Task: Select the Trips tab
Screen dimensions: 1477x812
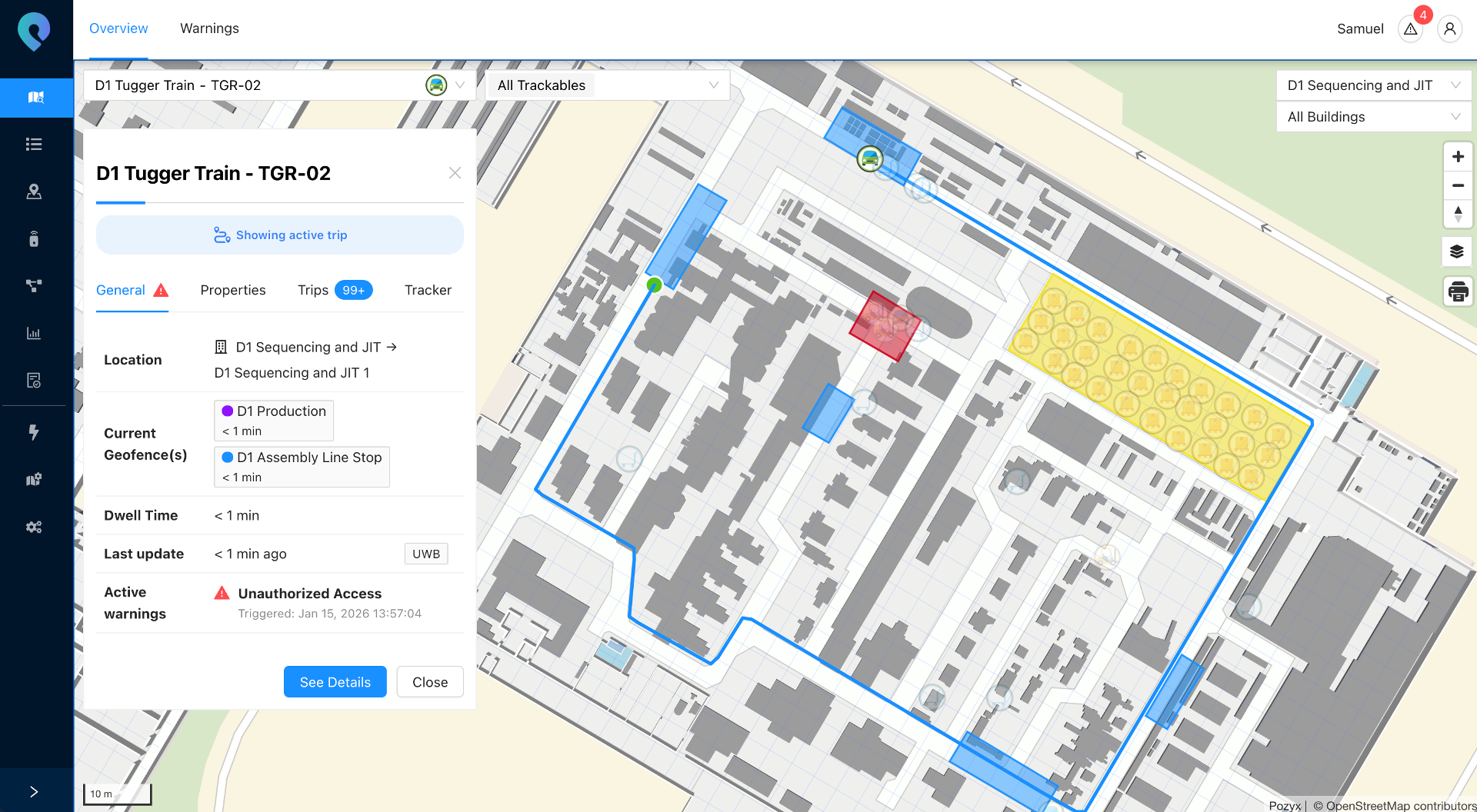Action: coord(313,290)
